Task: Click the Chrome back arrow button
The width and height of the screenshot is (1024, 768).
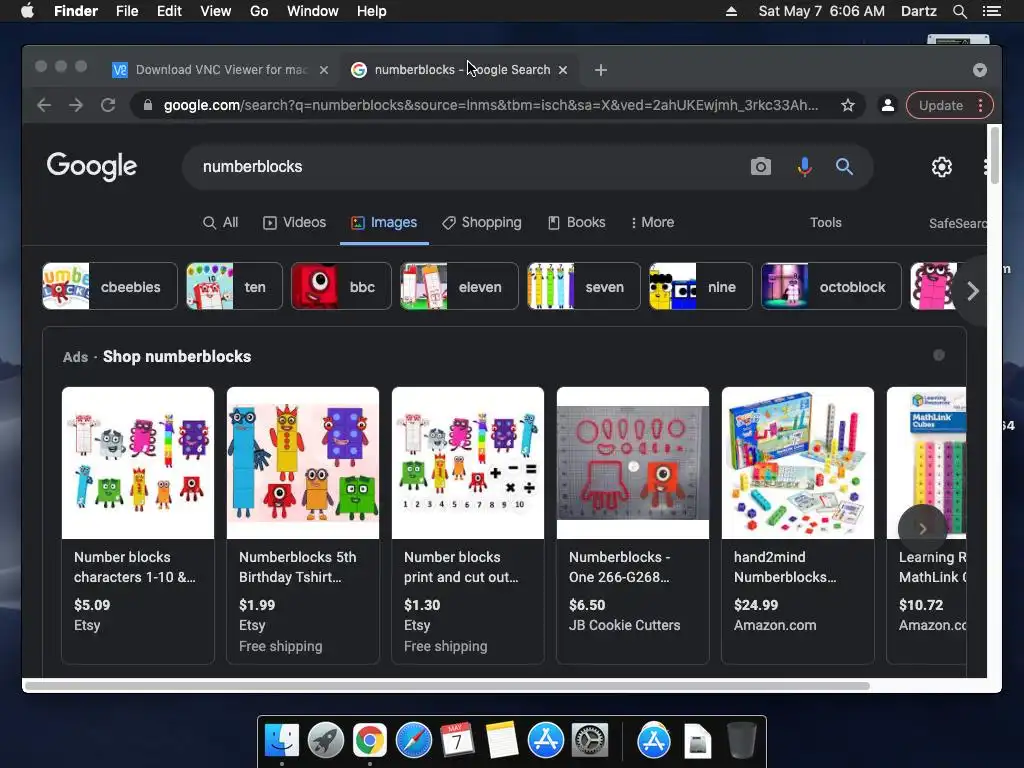Action: point(44,105)
